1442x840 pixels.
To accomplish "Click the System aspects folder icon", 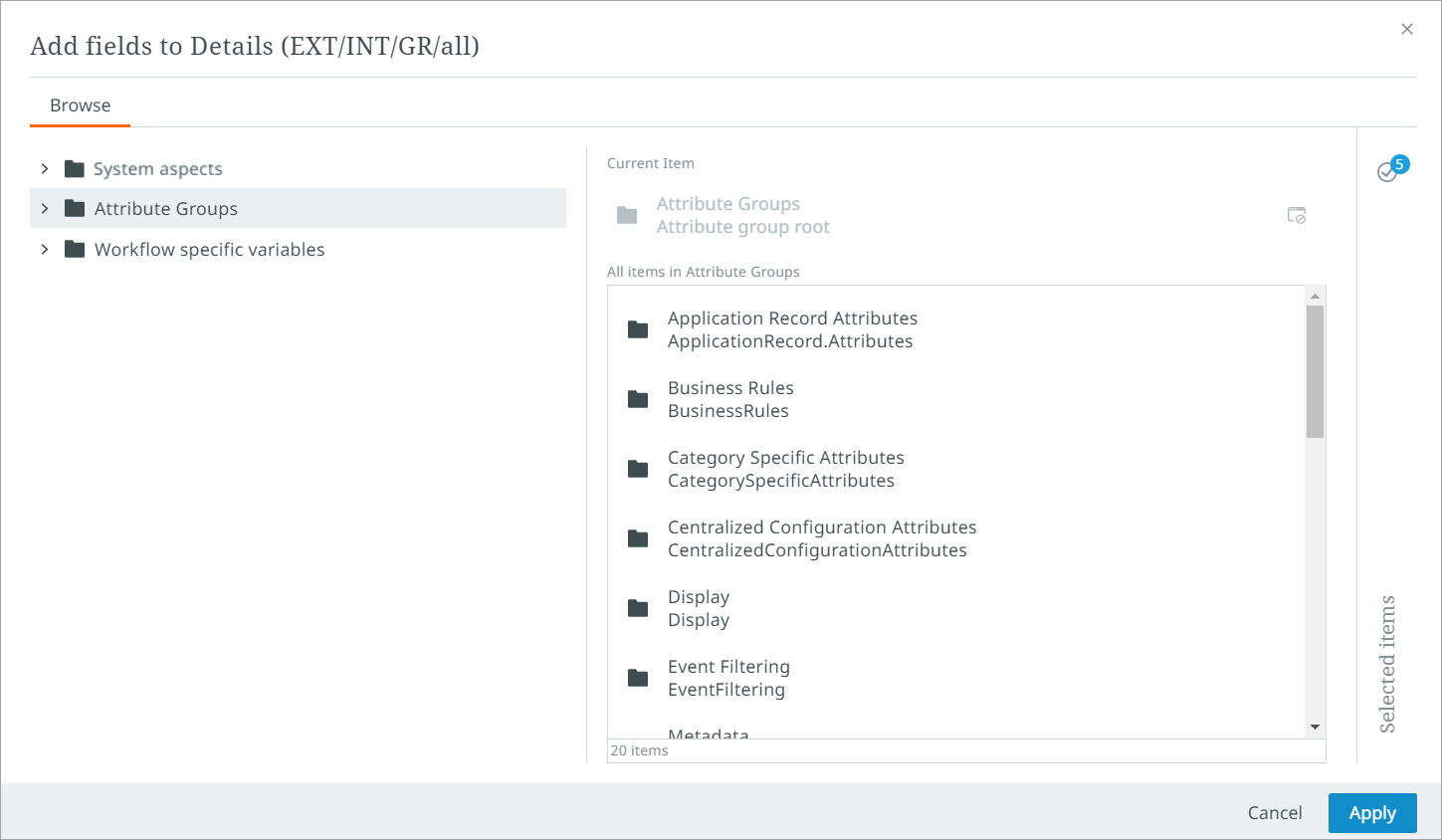I will (x=75, y=169).
